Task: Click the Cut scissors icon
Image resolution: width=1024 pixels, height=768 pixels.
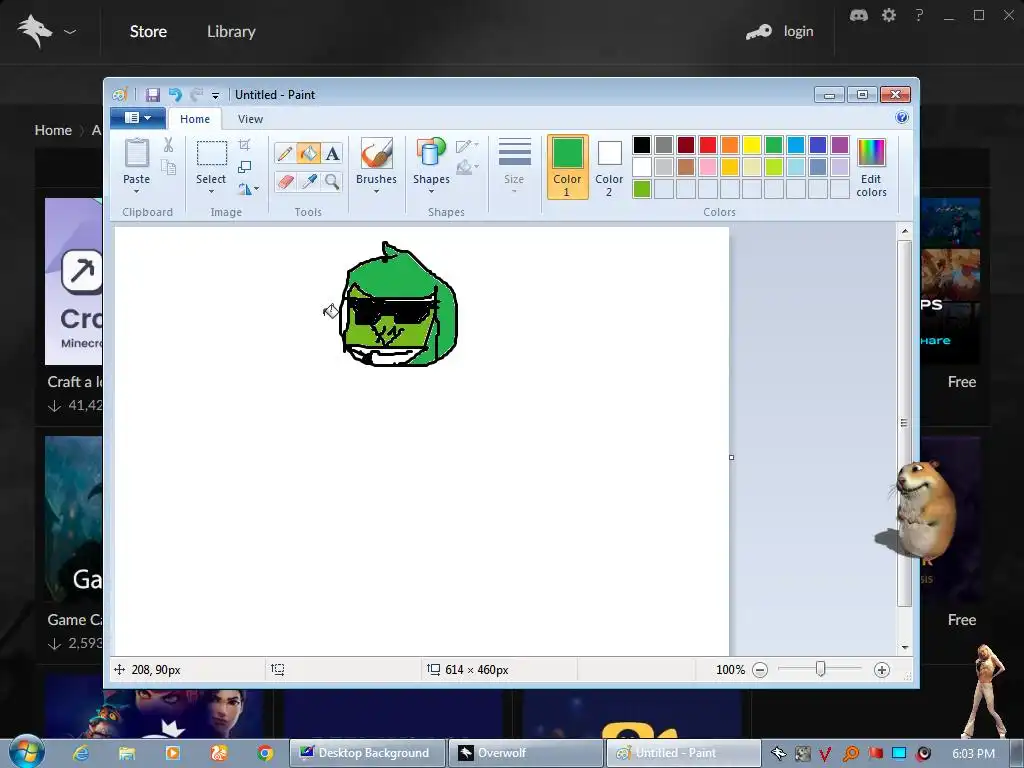Action: click(x=168, y=145)
